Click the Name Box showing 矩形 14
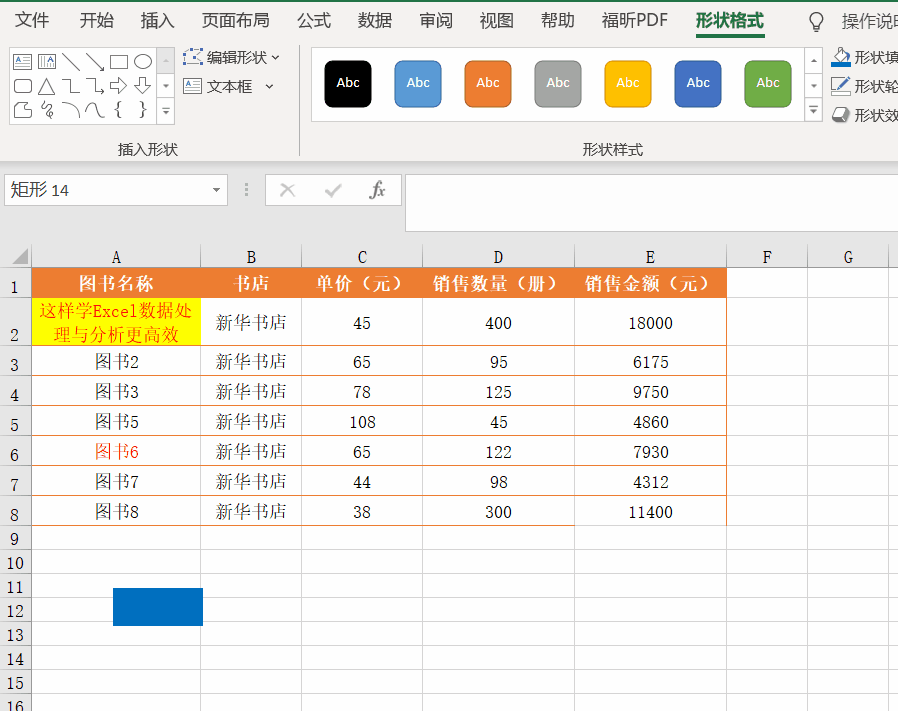 pyautogui.click(x=106, y=190)
